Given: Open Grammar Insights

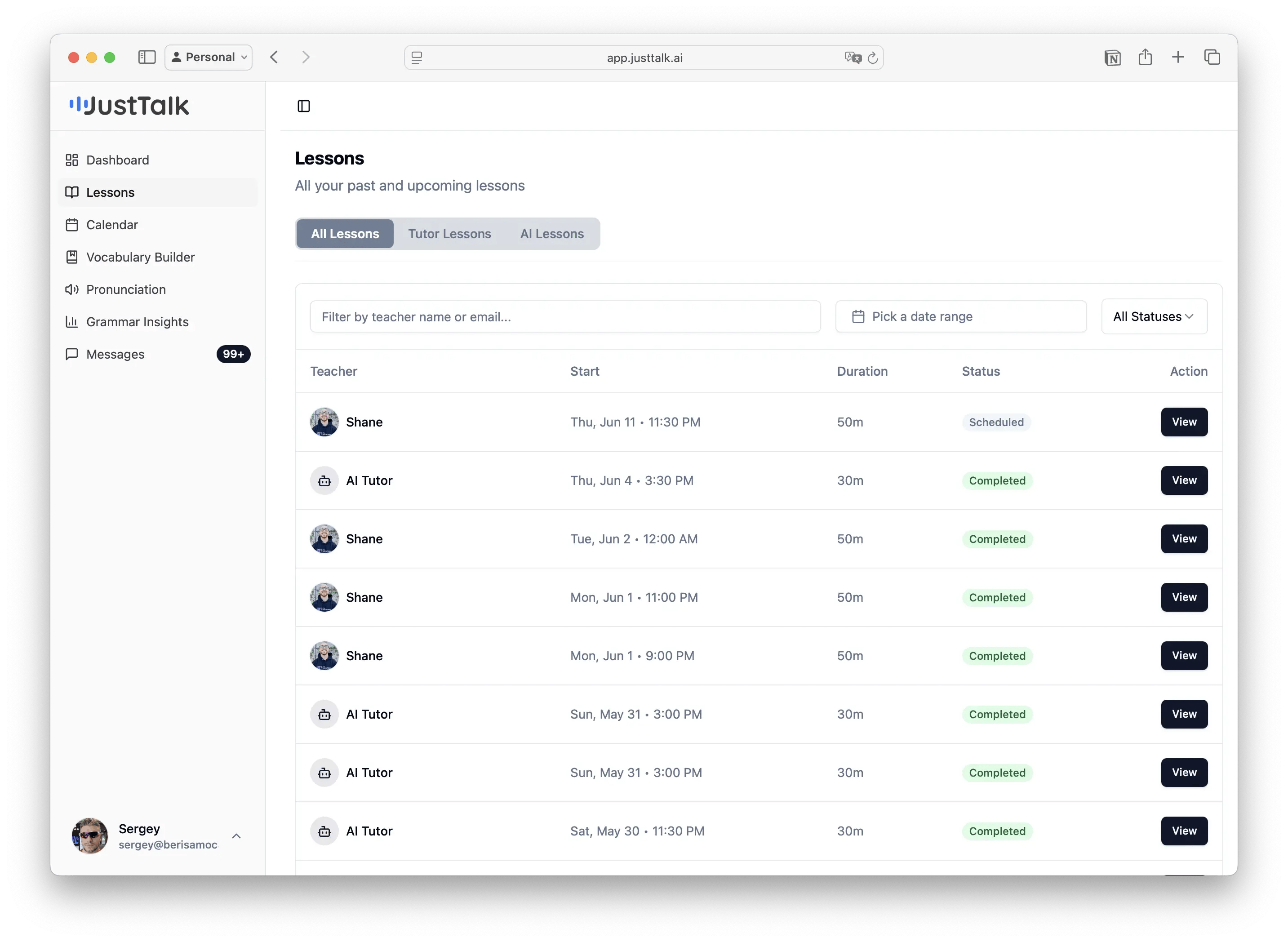Looking at the screenshot, I should [158, 322].
